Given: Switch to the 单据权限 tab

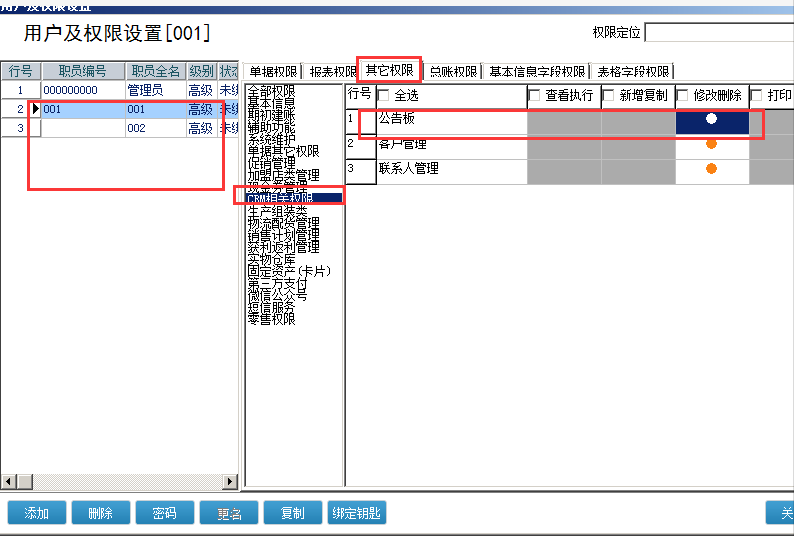Looking at the screenshot, I should (272, 71).
